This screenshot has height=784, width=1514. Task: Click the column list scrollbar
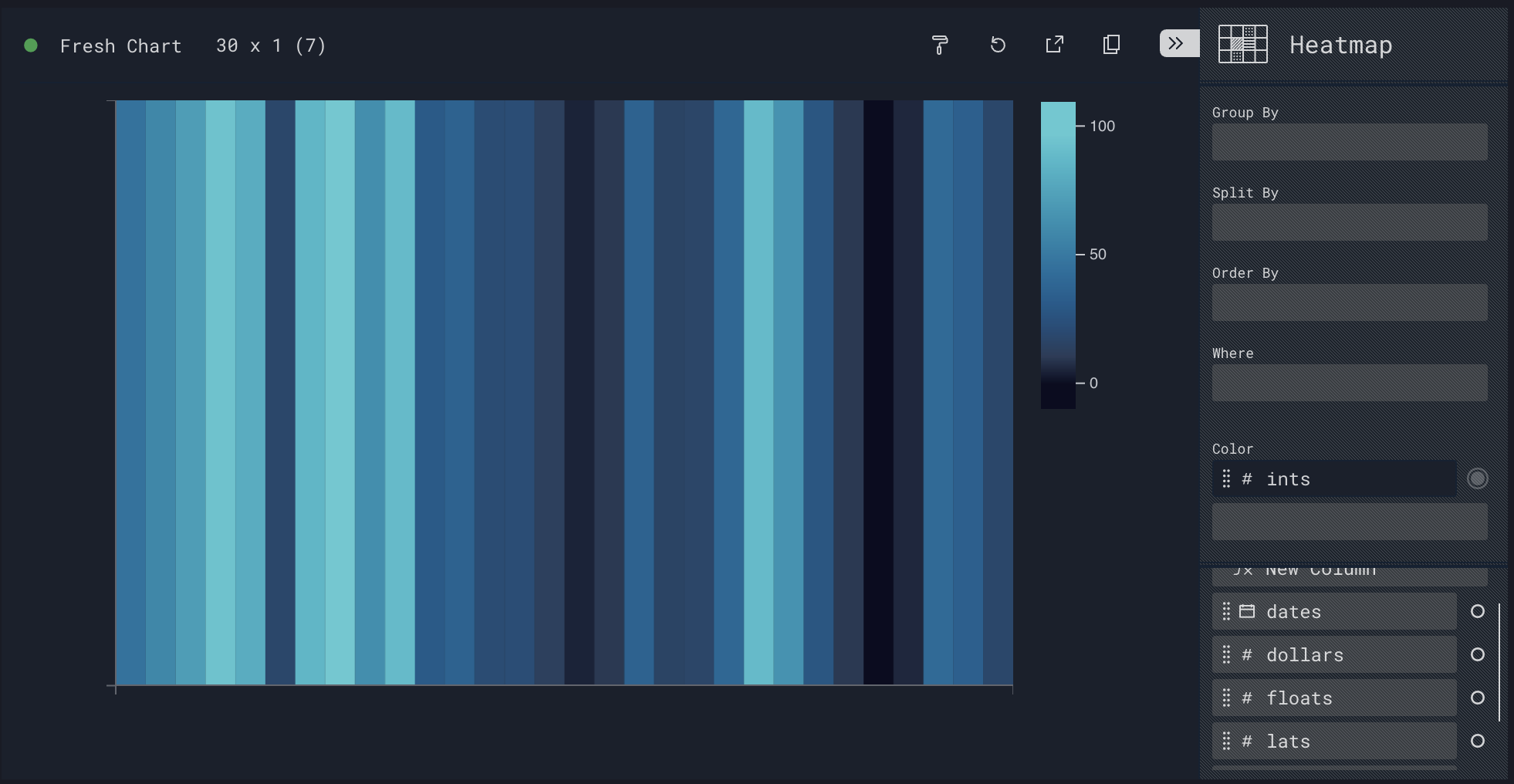click(x=1499, y=662)
